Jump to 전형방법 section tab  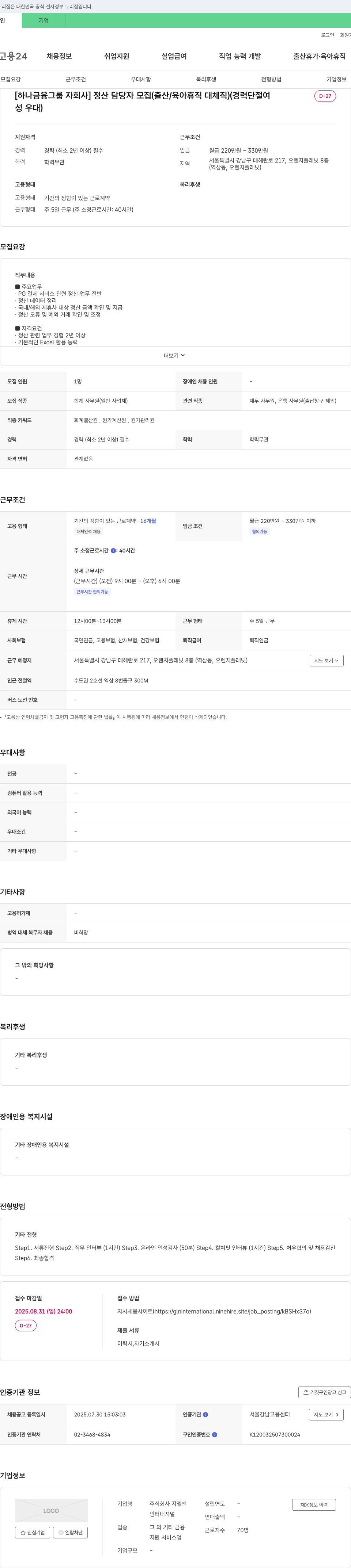coord(271,79)
